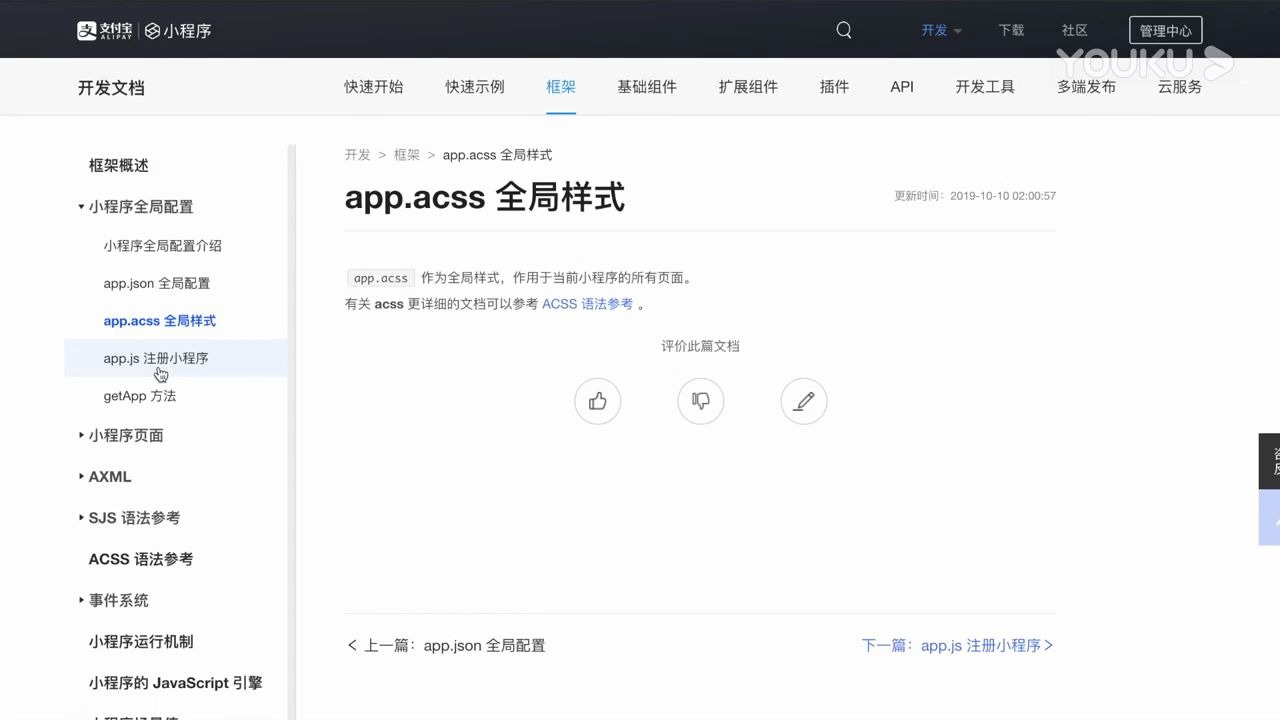Switch to the 开发工具 tab
The height and width of the screenshot is (720, 1280).
click(985, 87)
